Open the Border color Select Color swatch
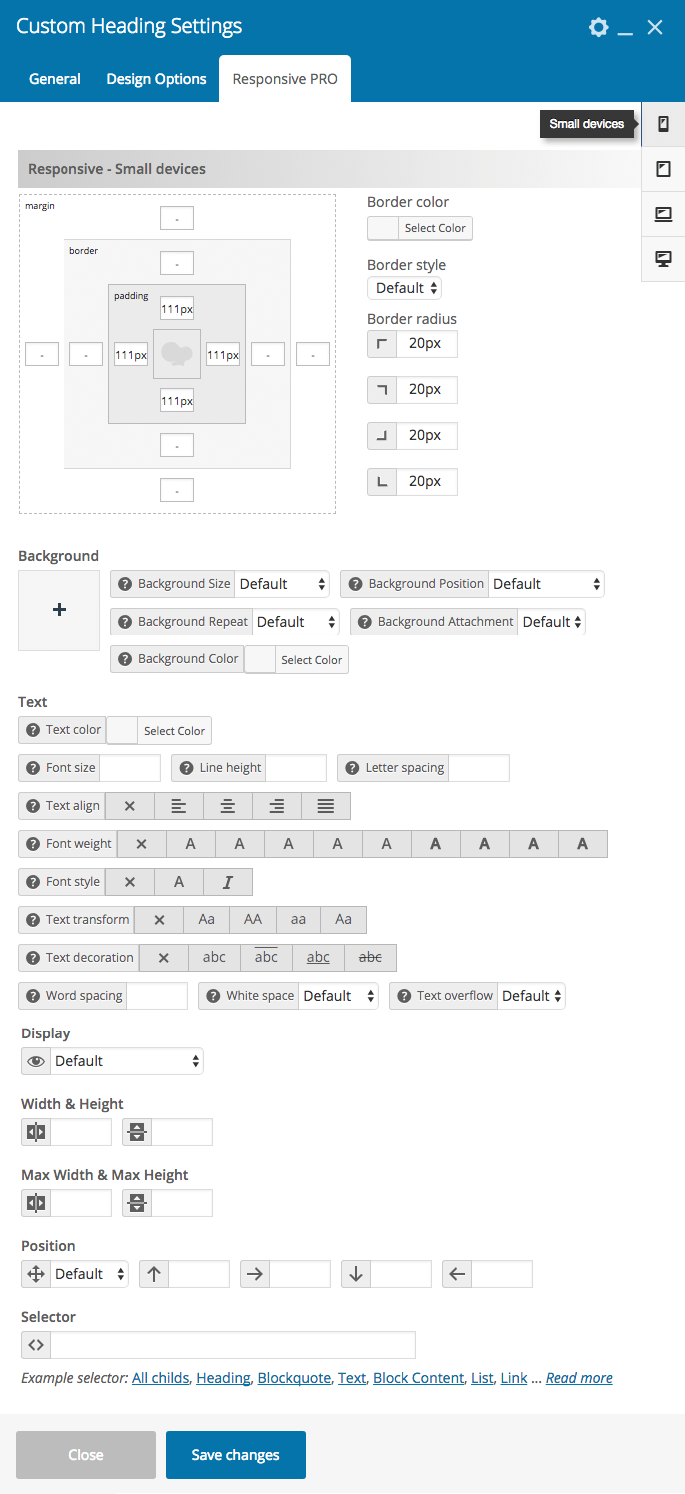The height and width of the screenshot is (1494, 685). pyautogui.click(x=420, y=228)
